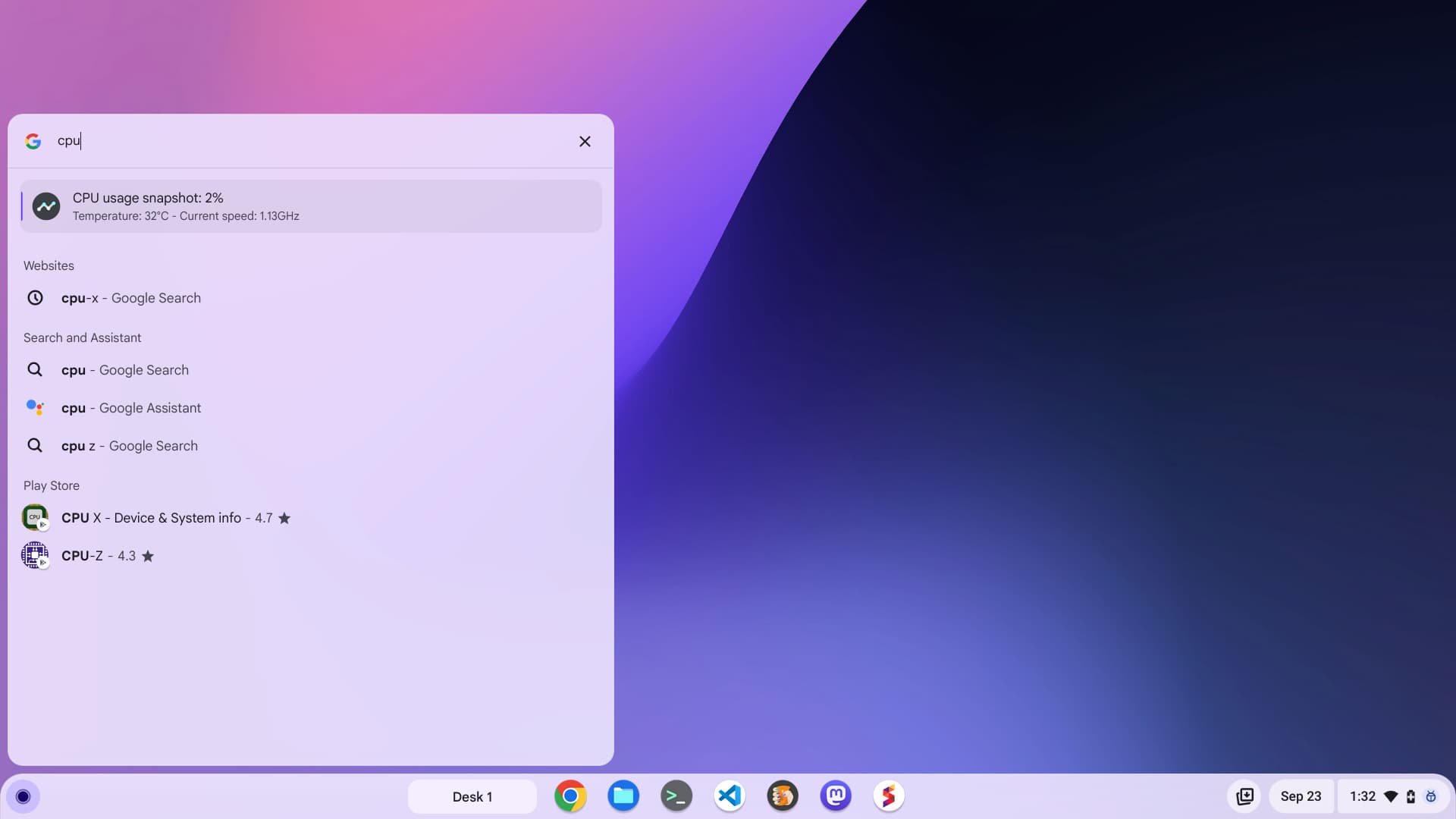This screenshot has width=1456, height=819.
Task: Open Chrome browser from taskbar
Action: pyautogui.click(x=569, y=795)
